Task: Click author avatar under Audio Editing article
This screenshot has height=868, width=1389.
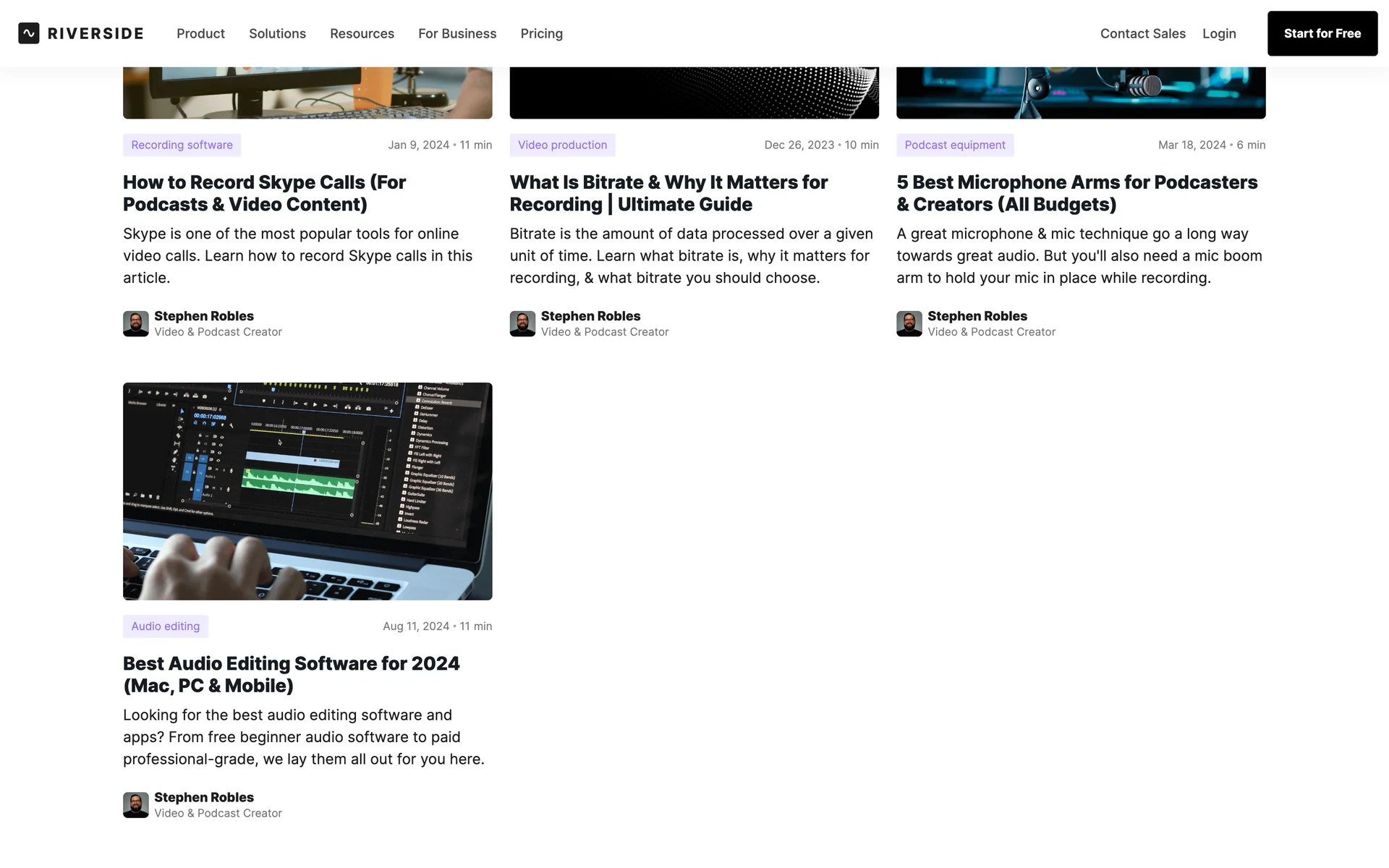Action: click(x=136, y=805)
